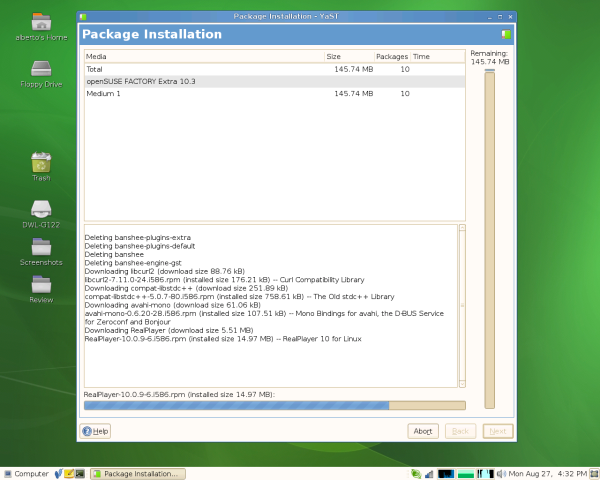
Task: Click the green updater tray icon
Action: tap(416, 474)
